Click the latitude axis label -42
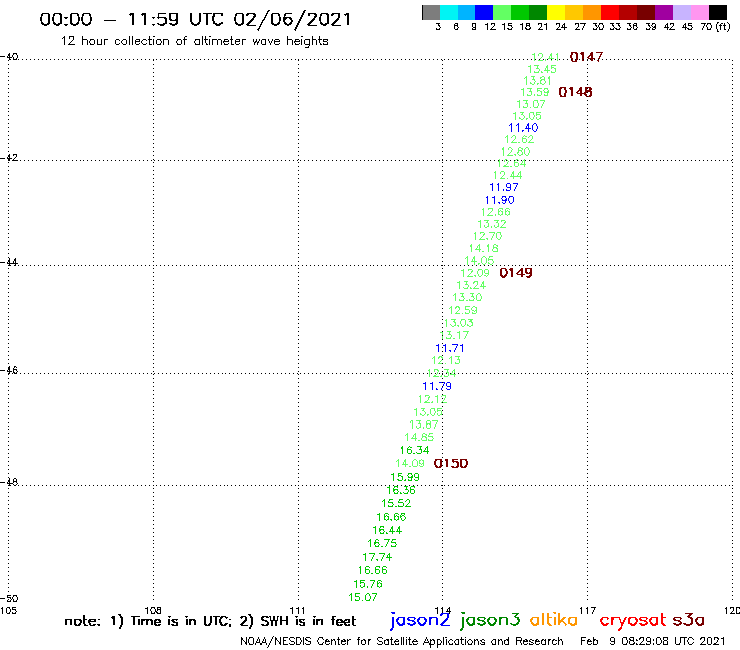 click(9, 157)
